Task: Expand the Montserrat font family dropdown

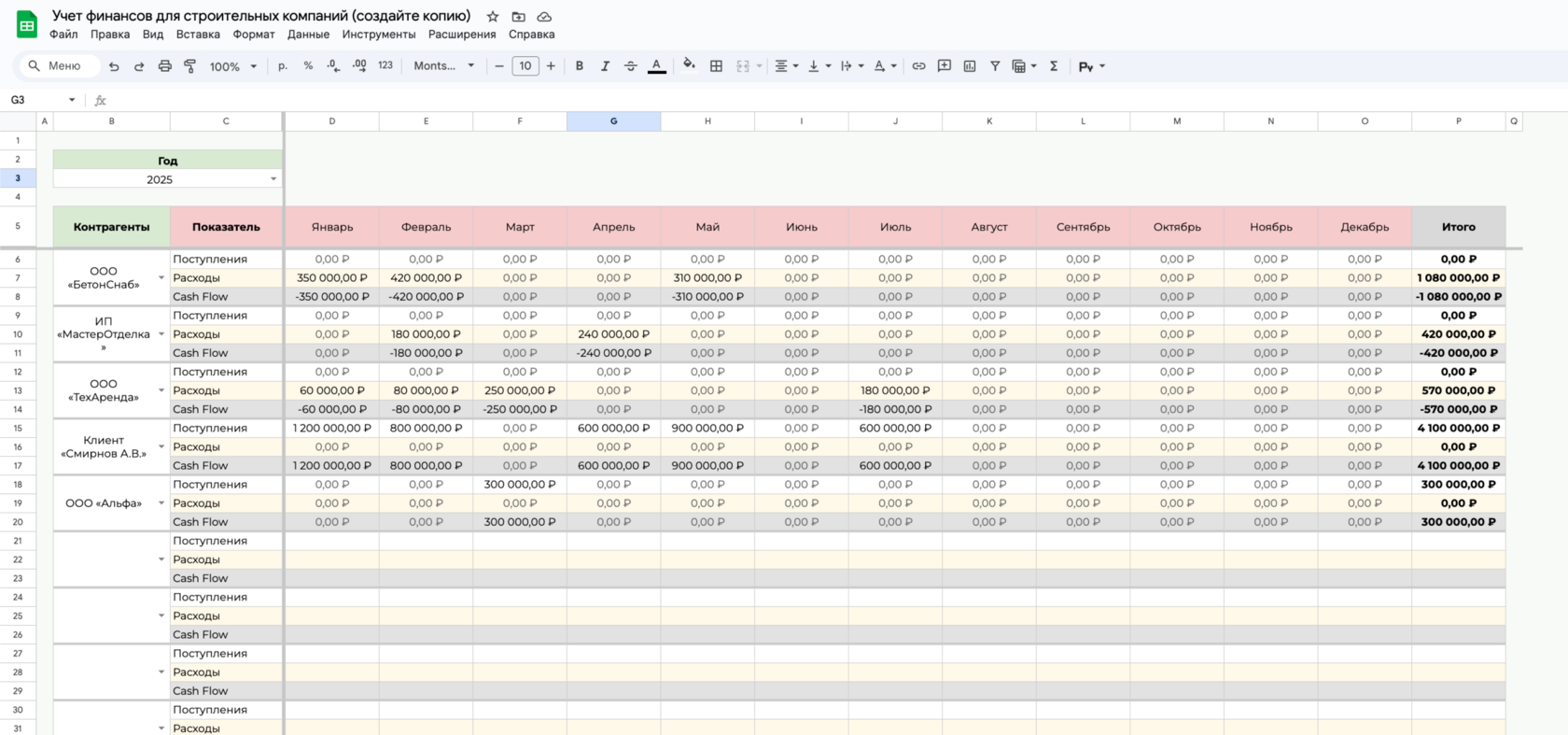Action: pyautogui.click(x=444, y=66)
